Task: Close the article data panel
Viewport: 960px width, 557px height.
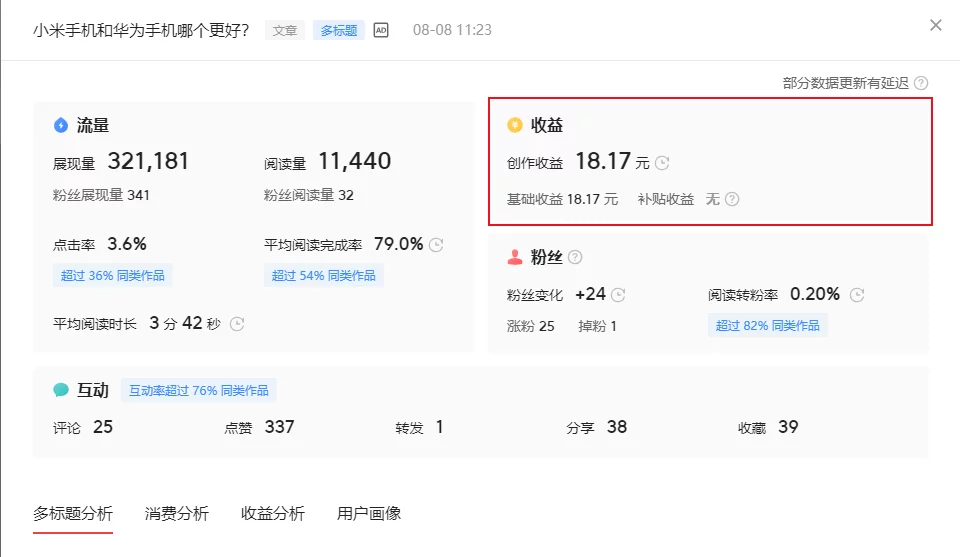Action: tap(936, 25)
